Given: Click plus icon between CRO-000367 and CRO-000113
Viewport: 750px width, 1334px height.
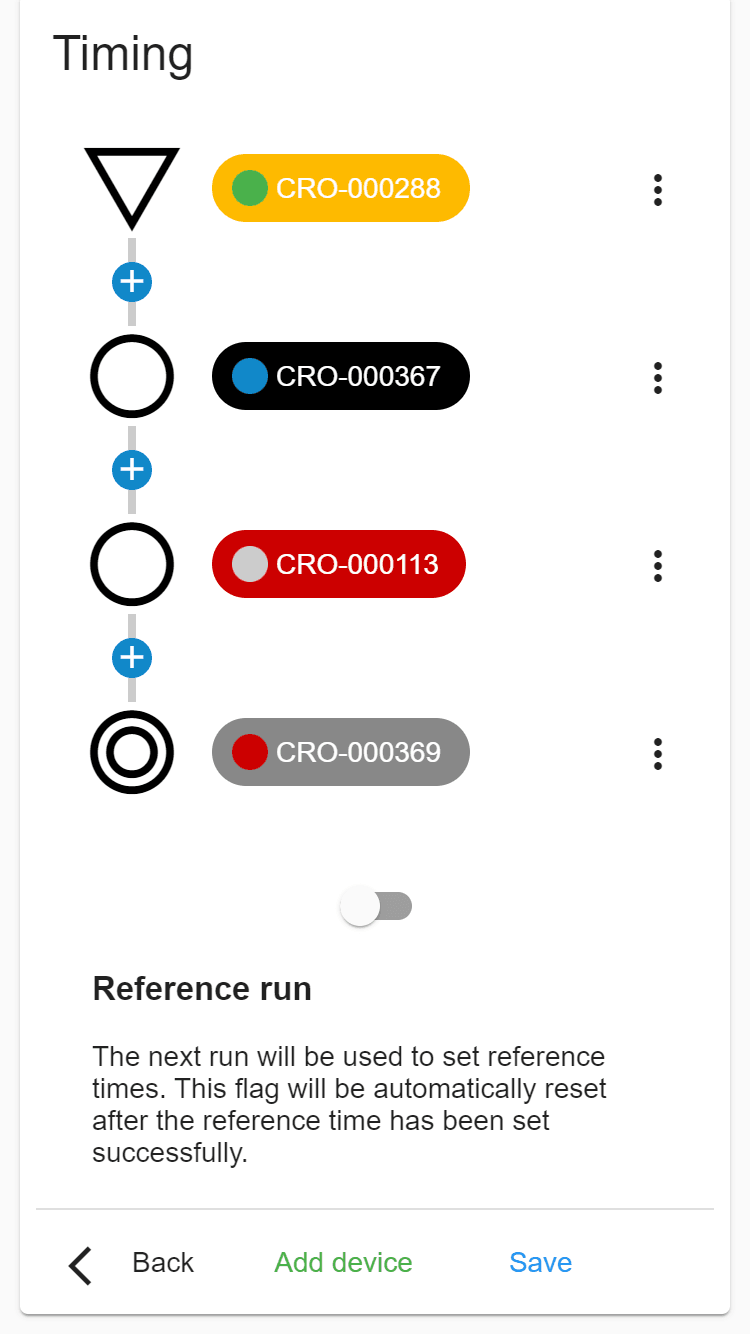Looking at the screenshot, I should point(132,470).
